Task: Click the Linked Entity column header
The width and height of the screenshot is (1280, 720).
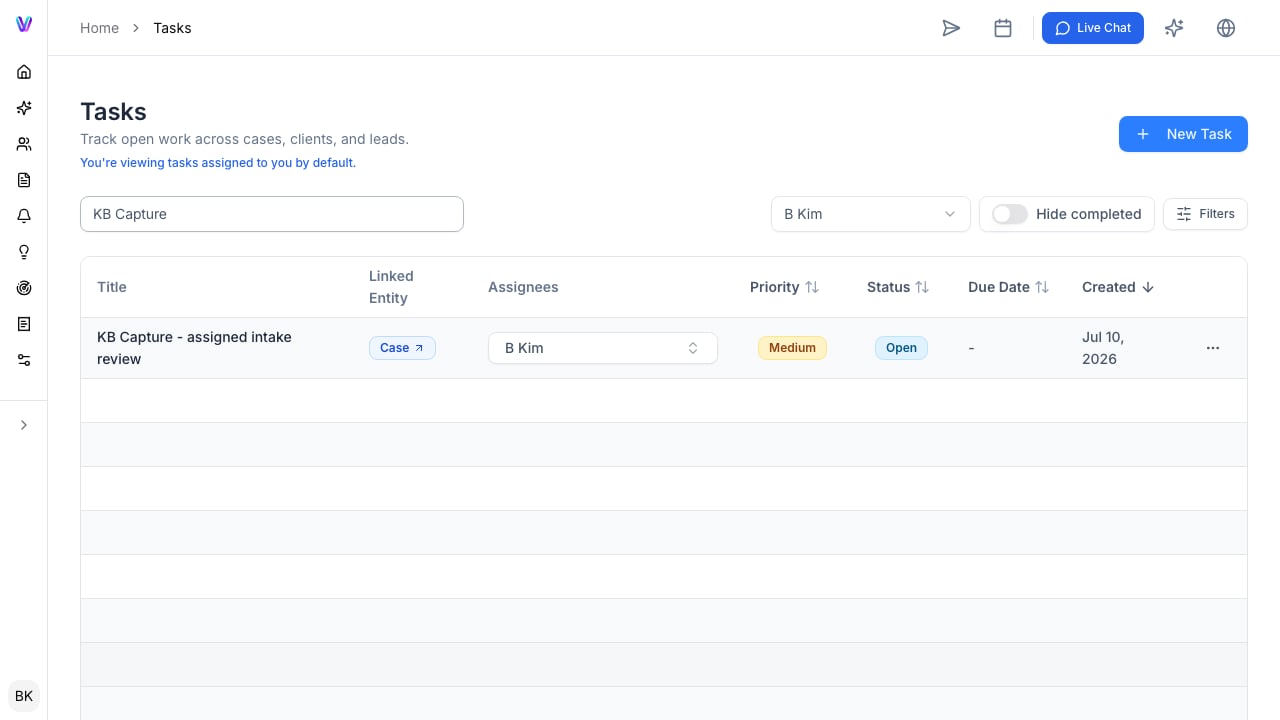Action: [x=391, y=287]
